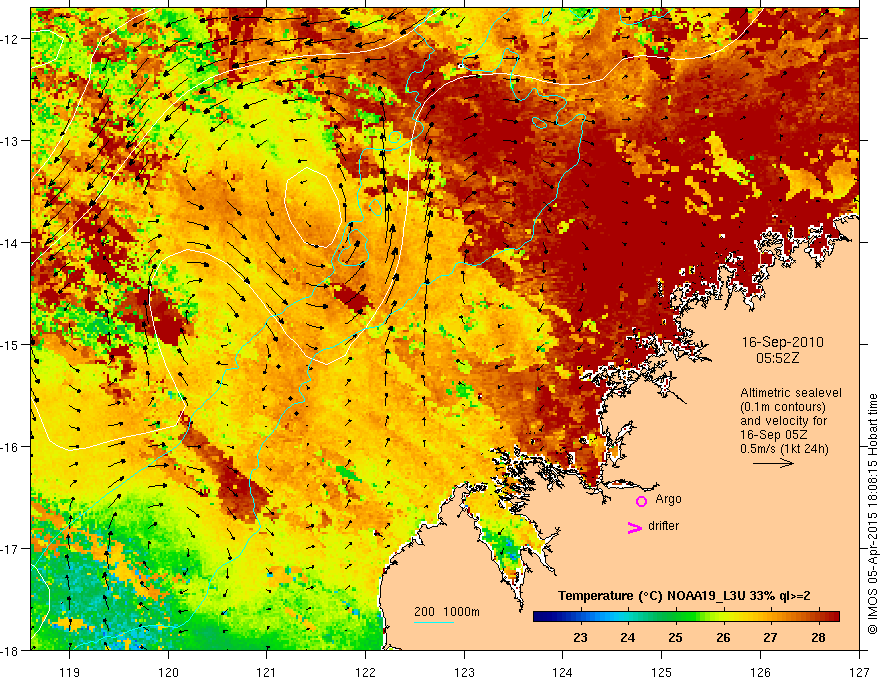Viewport: 880px width, 680px height.
Task: Select the time label 05:52Z
Action: tap(777, 358)
